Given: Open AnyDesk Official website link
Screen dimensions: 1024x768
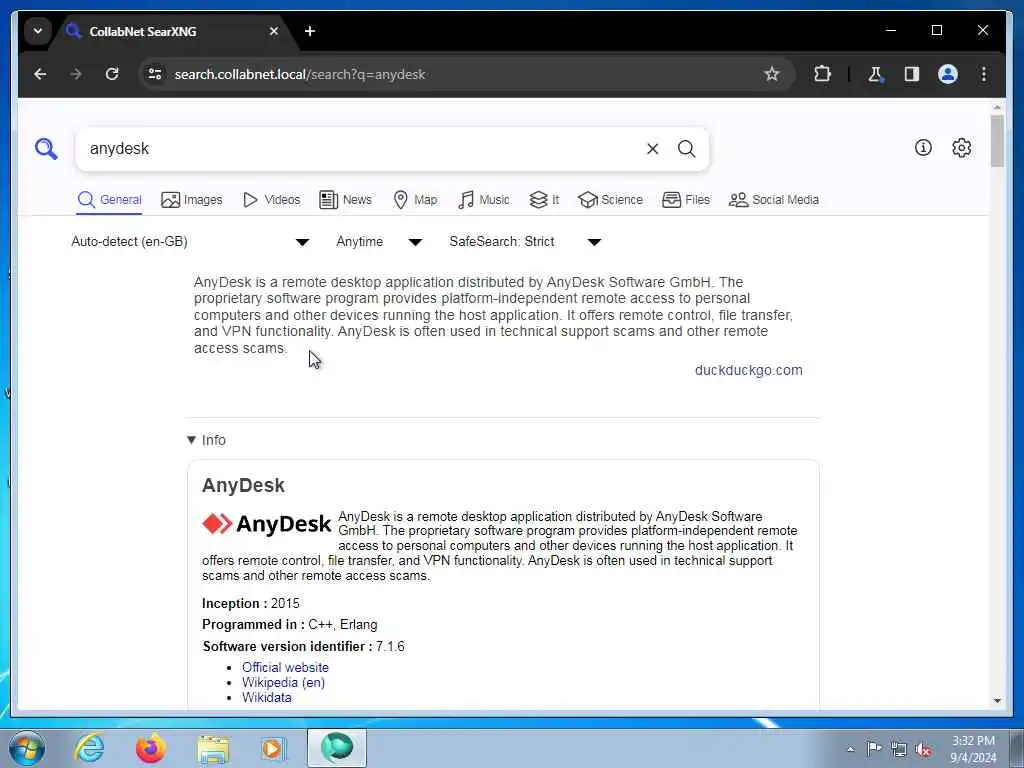Looking at the screenshot, I should tap(285, 667).
